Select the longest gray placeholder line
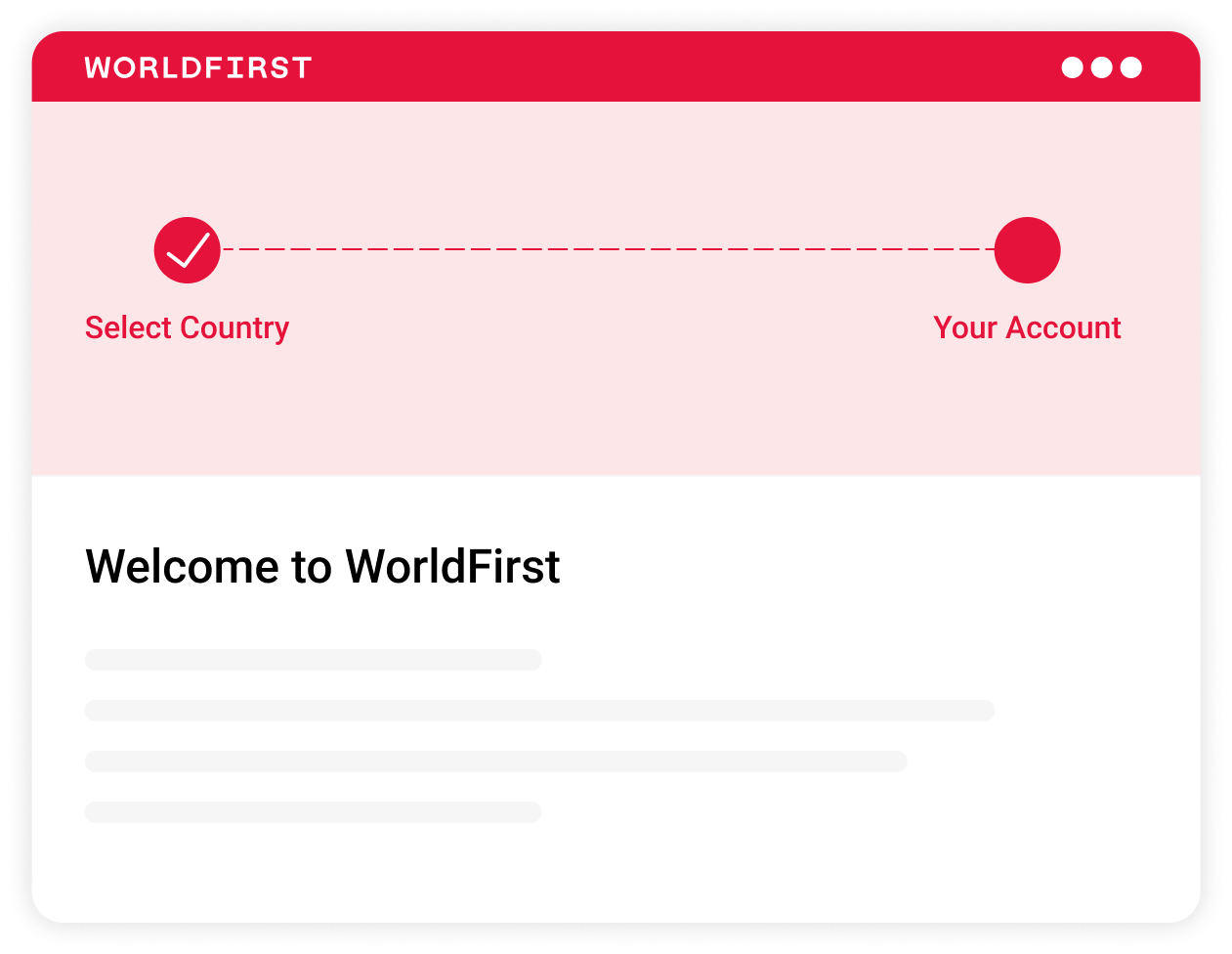 (539, 711)
